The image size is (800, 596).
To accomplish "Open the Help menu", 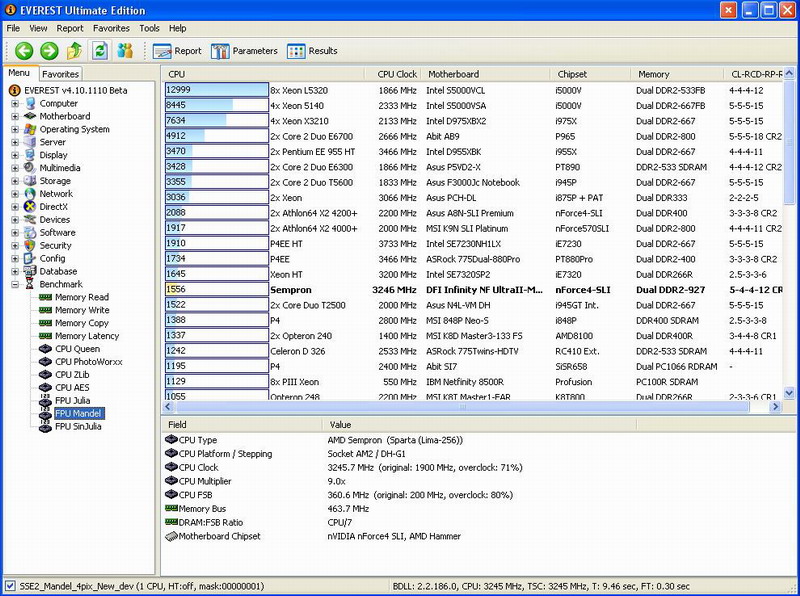I will coord(178,29).
